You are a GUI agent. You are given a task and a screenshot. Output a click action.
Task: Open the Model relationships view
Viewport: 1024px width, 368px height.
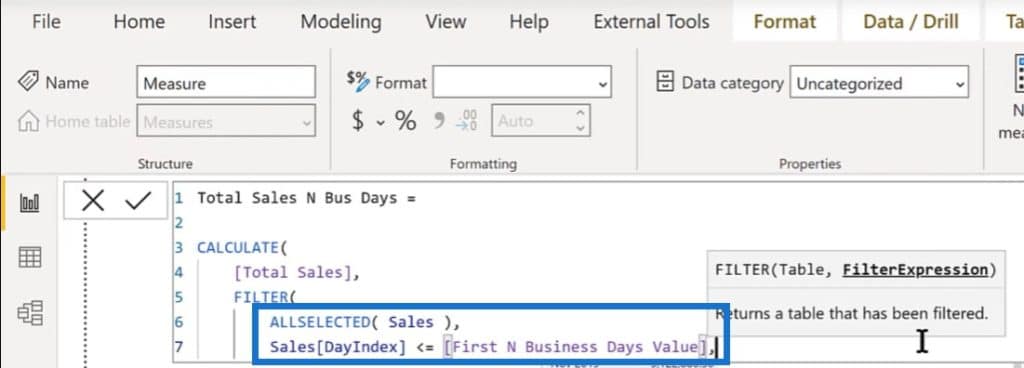tap(30, 313)
